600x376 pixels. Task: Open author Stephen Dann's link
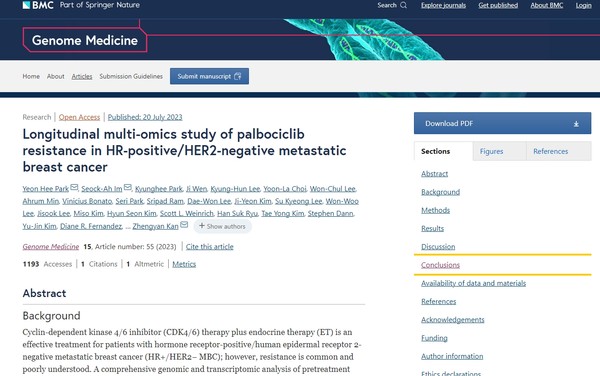coord(331,214)
